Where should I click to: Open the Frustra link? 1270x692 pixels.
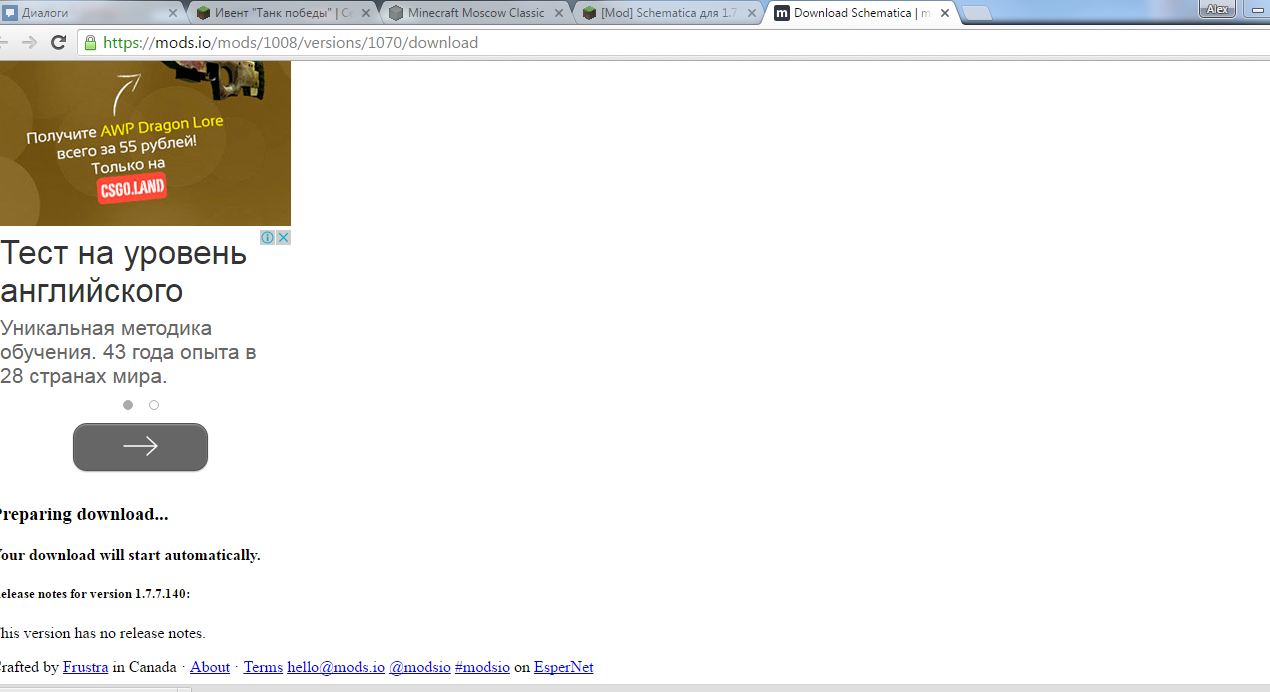[85, 667]
